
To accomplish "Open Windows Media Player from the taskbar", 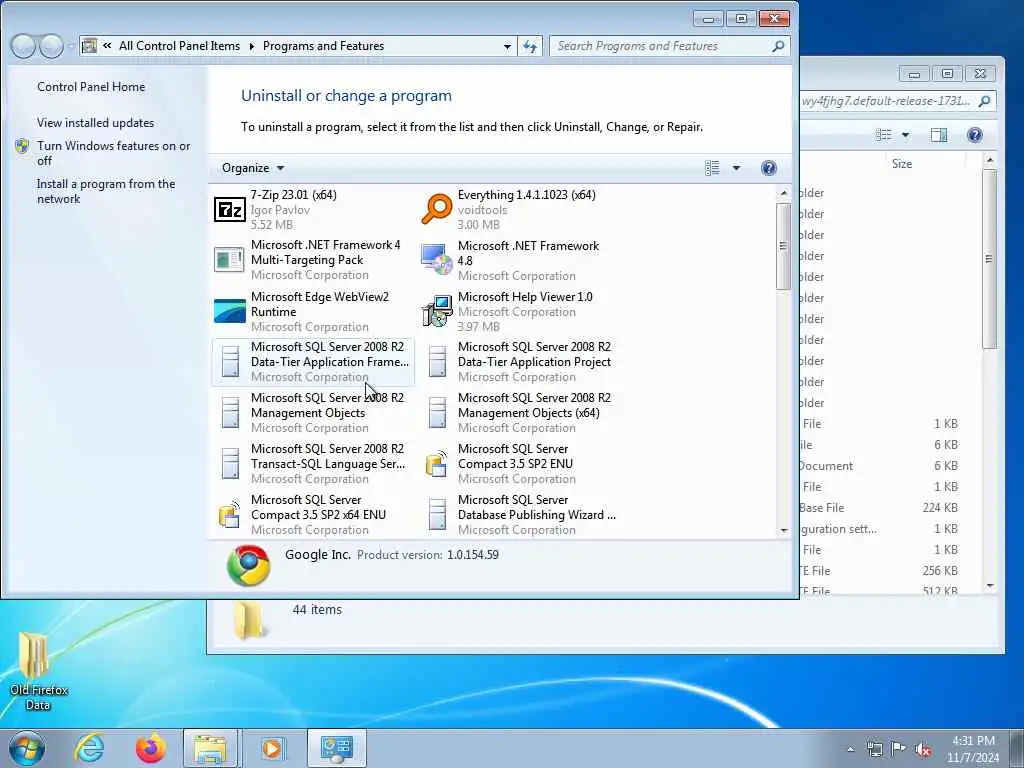I will click(272, 748).
